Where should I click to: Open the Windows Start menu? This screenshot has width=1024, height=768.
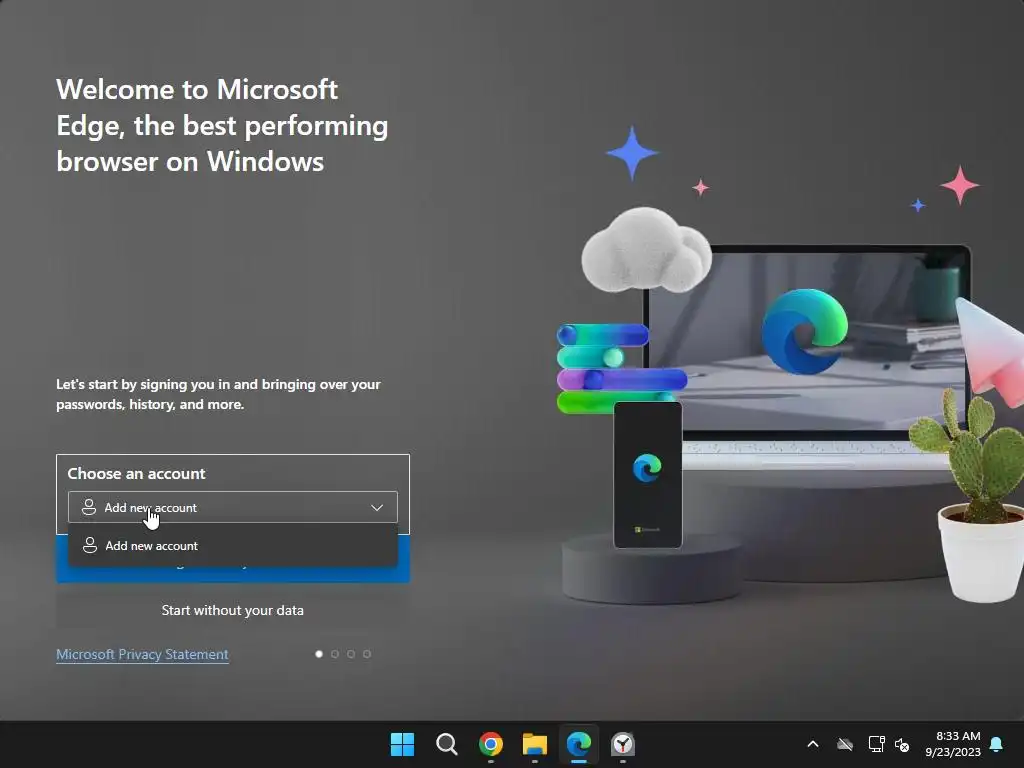point(402,744)
